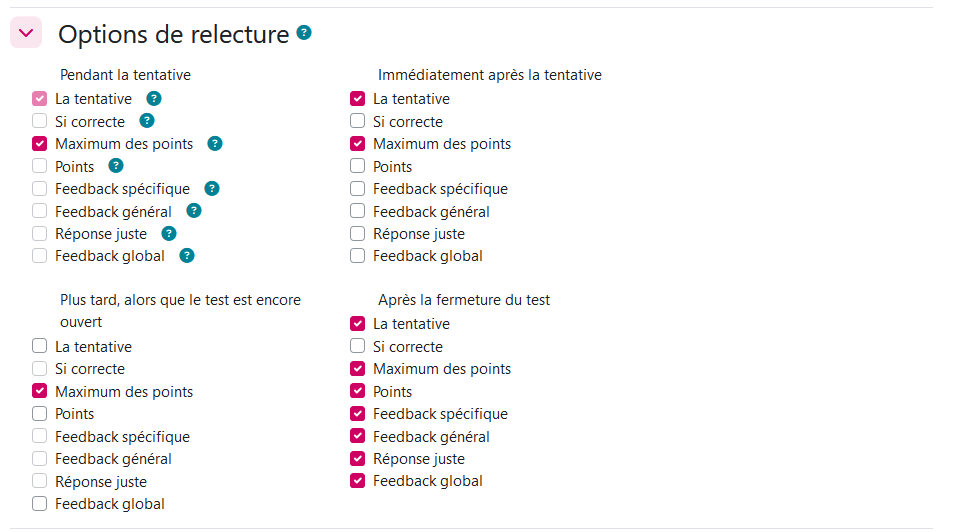Image resolution: width=962 pixels, height=532 pixels.
Task: Disable Maximum des points under Pendant la tentative
Action: point(40,143)
